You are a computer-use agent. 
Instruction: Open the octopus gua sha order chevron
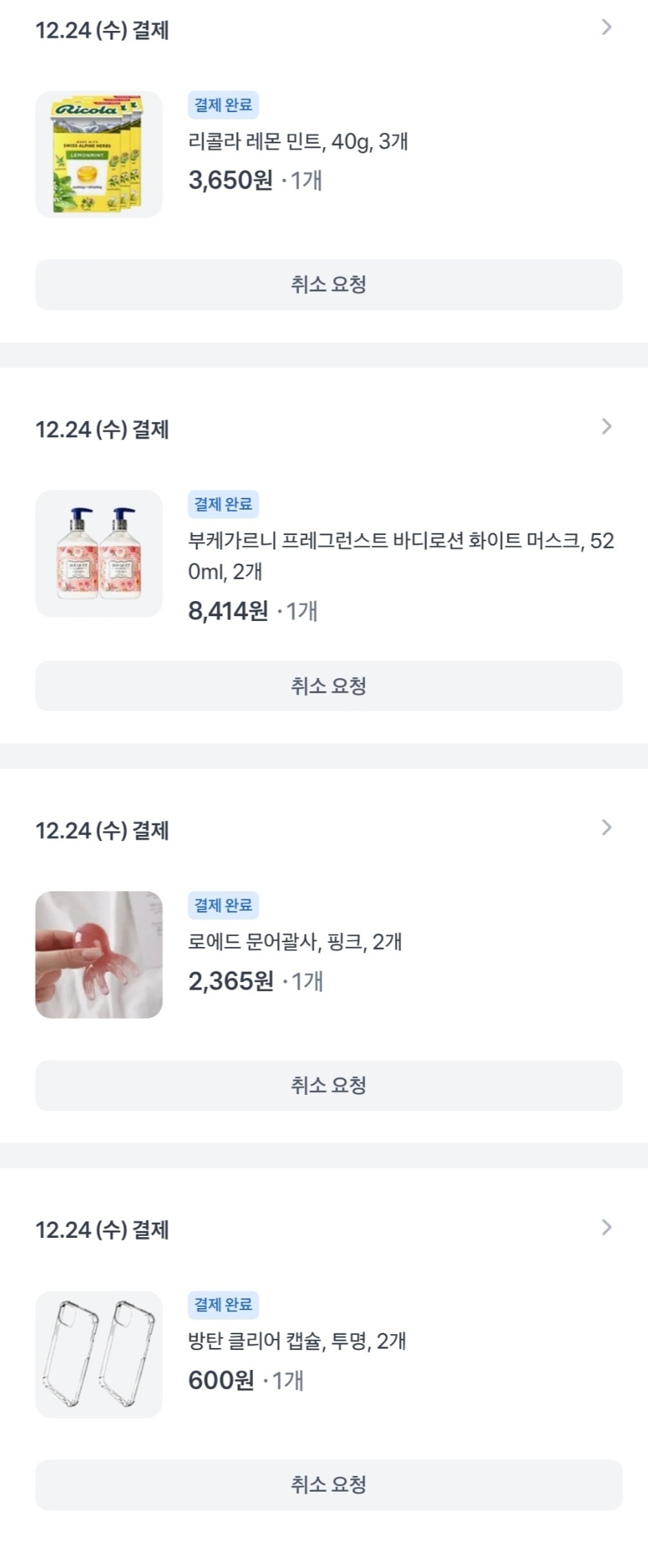click(x=606, y=827)
